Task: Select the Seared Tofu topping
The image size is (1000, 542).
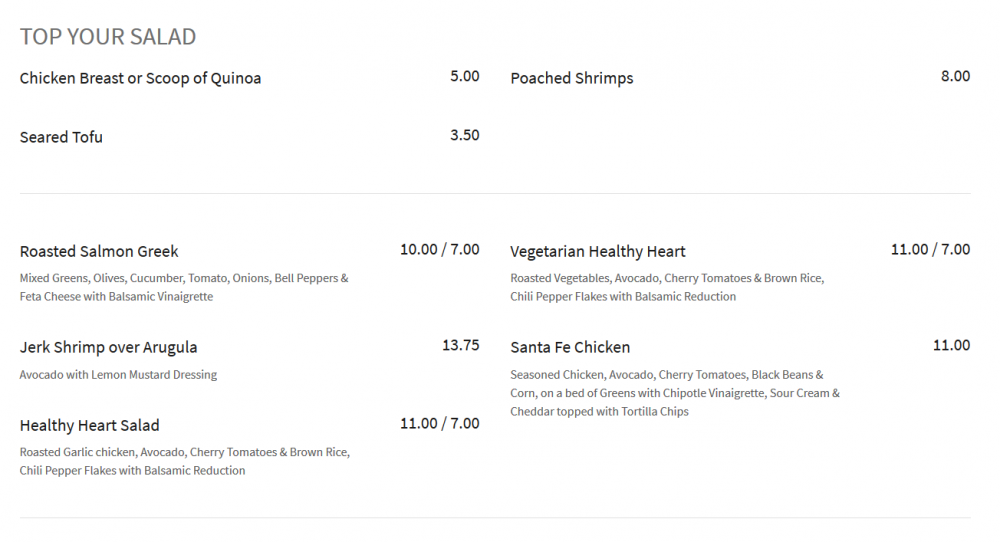Action: [61, 137]
